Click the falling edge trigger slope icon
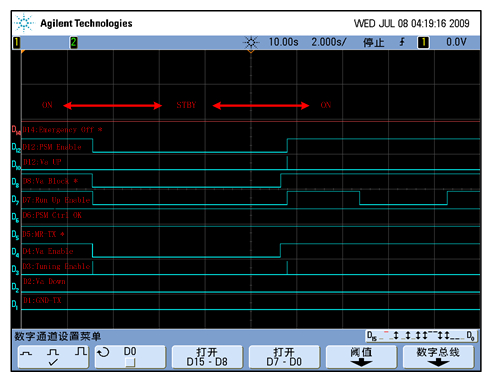494x383 pixels. coord(402,42)
